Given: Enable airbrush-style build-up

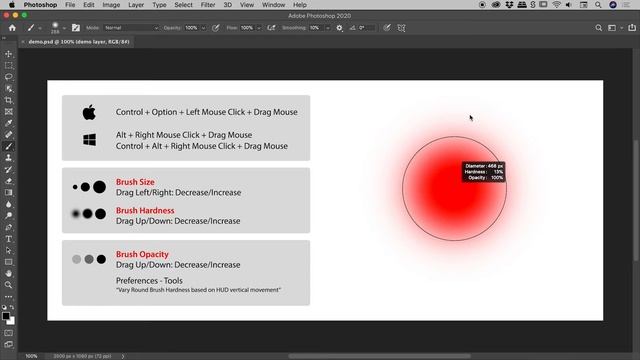Looking at the screenshot, I should click(x=271, y=28).
